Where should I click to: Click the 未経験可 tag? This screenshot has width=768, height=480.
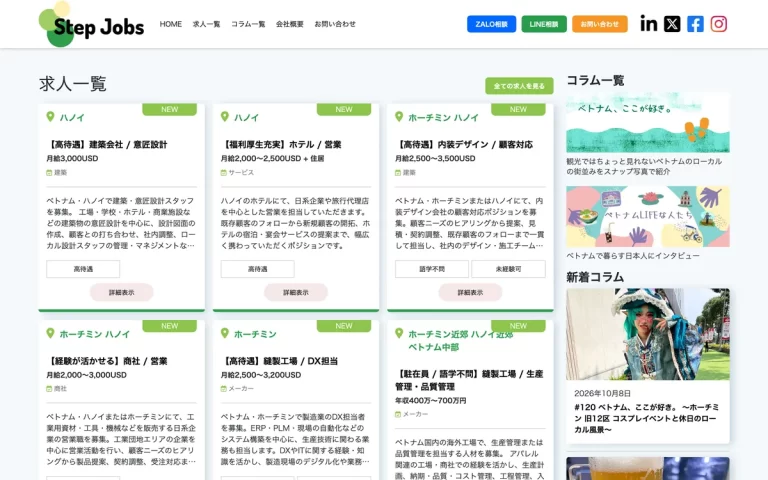(x=508, y=269)
